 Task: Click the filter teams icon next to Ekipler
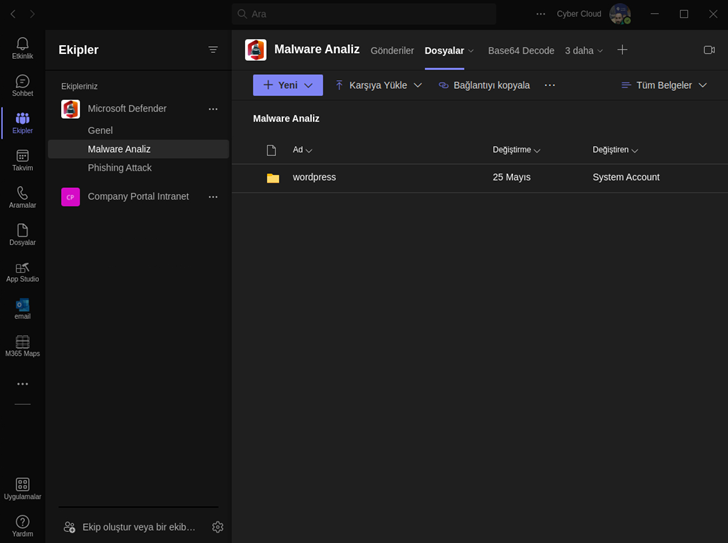click(213, 50)
